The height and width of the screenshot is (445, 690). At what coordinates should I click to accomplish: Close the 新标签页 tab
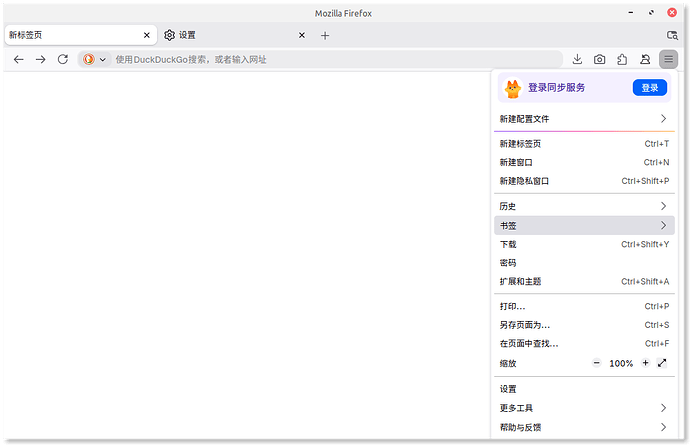click(147, 35)
